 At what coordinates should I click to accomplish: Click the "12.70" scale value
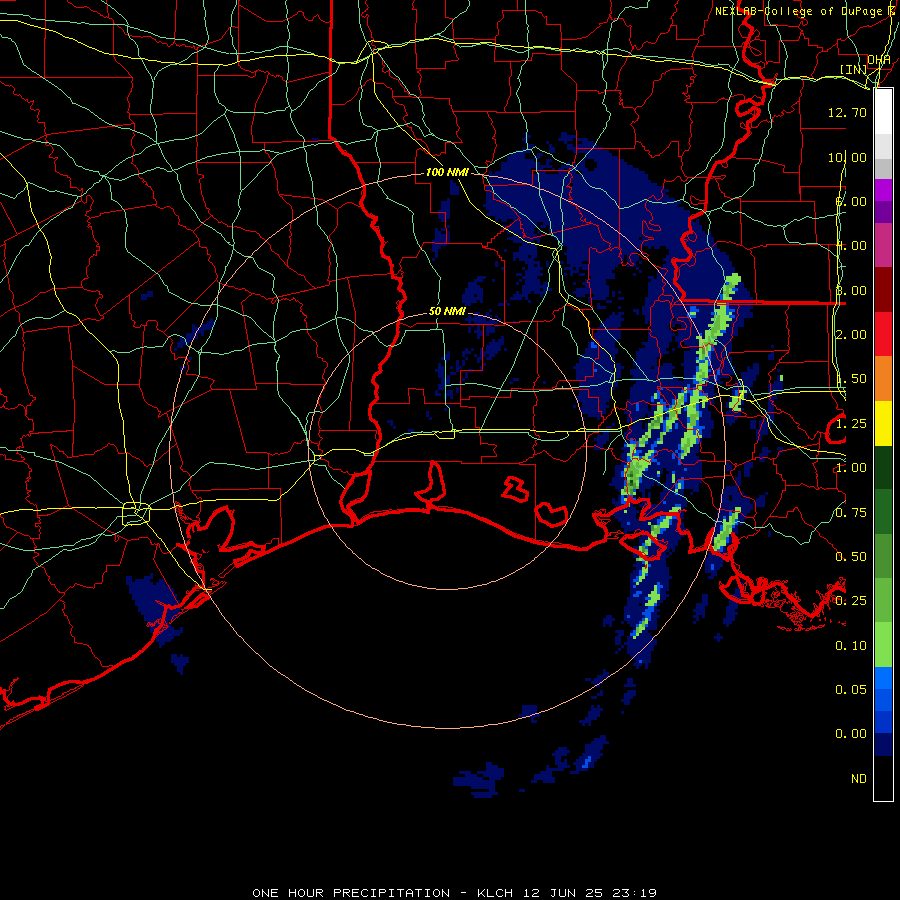pyautogui.click(x=847, y=112)
